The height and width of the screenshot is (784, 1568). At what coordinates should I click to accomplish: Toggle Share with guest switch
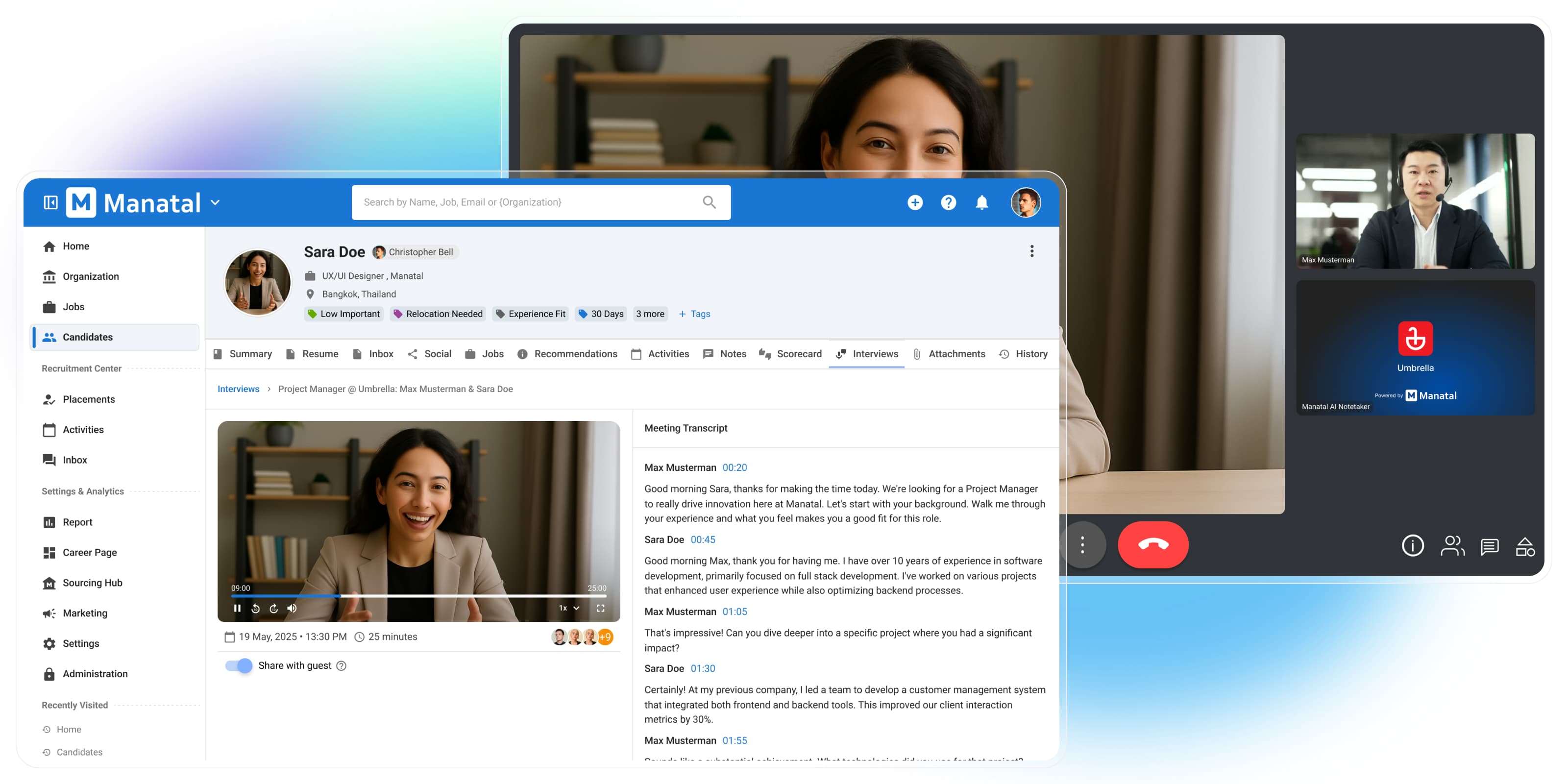pyautogui.click(x=239, y=665)
